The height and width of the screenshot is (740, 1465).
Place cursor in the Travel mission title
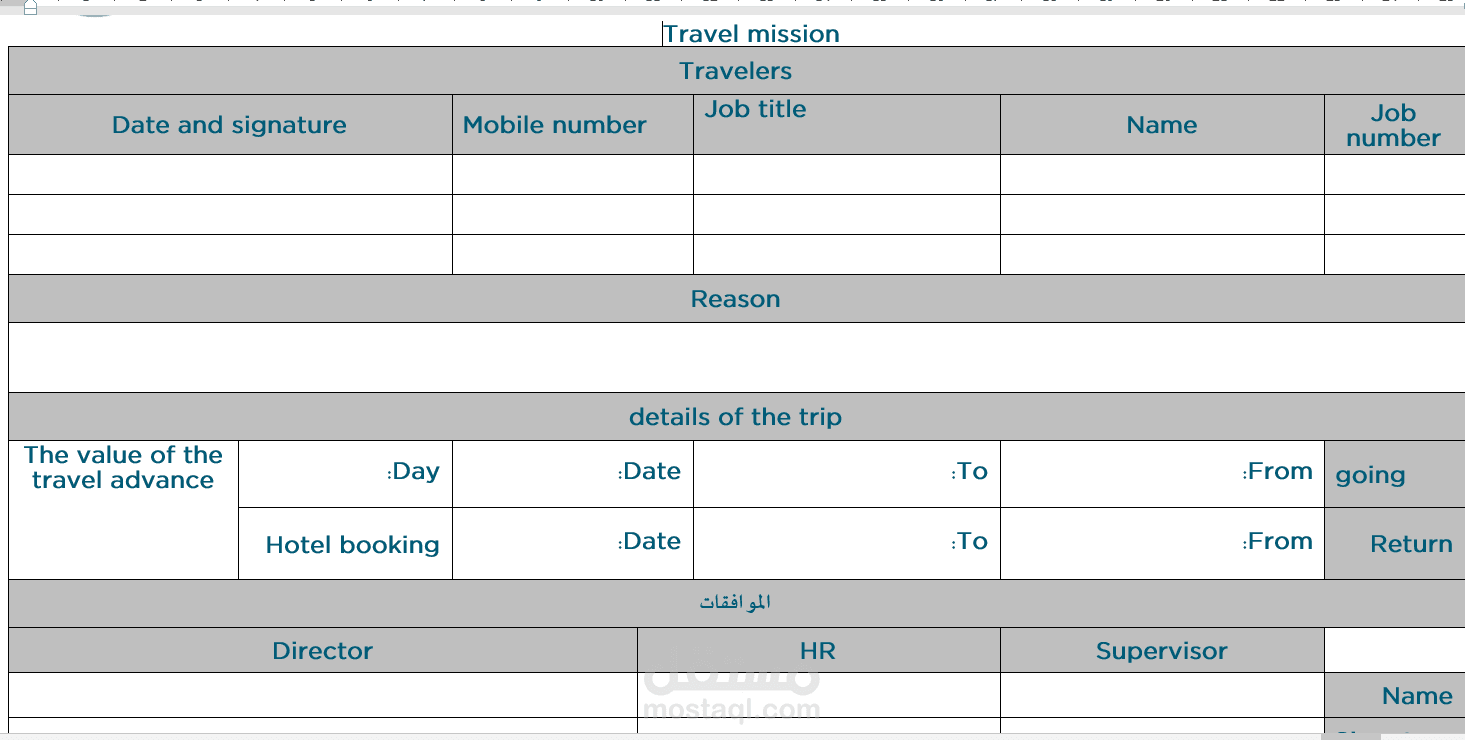tap(751, 34)
